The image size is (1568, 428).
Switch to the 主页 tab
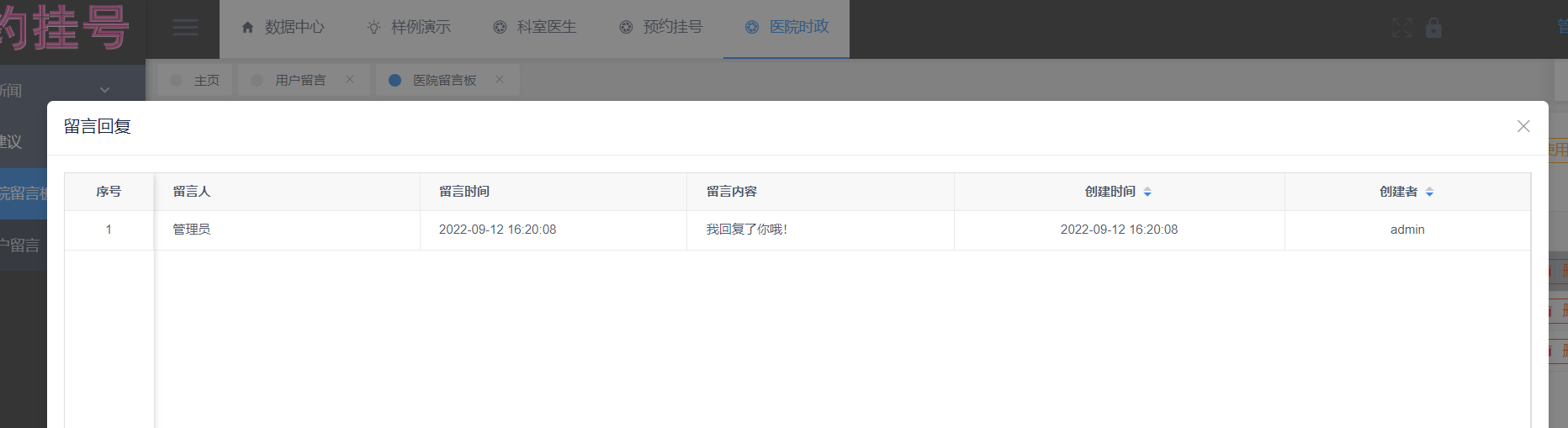pyautogui.click(x=195, y=80)
